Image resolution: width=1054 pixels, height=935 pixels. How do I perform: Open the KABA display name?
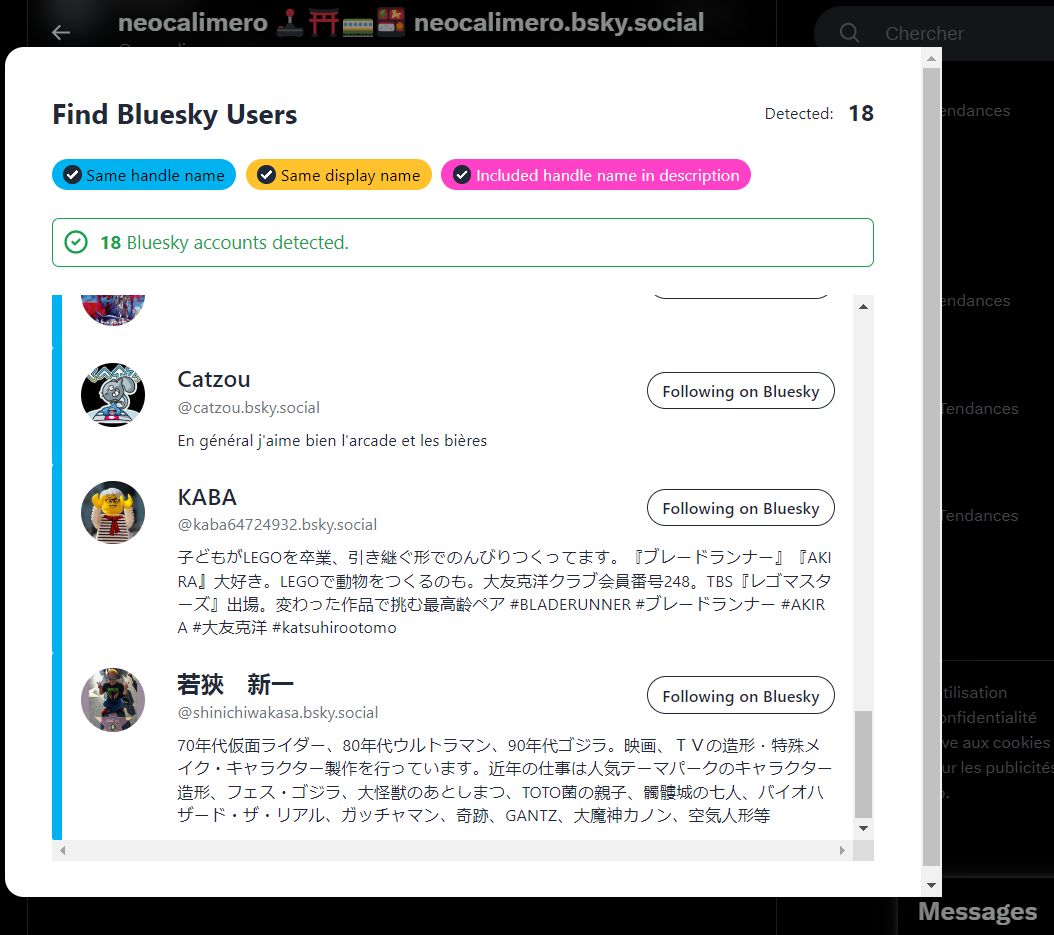click(x=207, y=497)
